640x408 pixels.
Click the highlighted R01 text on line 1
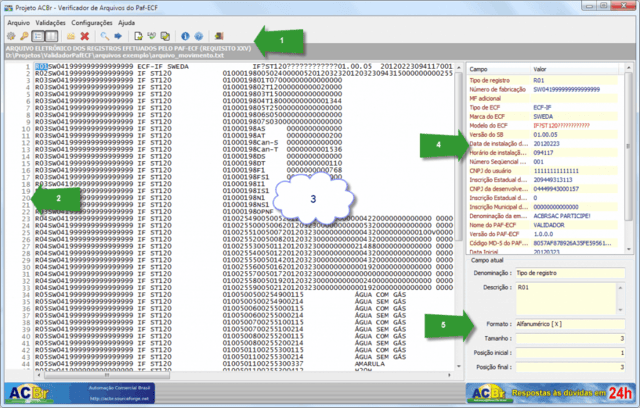(x=41, y=67)
